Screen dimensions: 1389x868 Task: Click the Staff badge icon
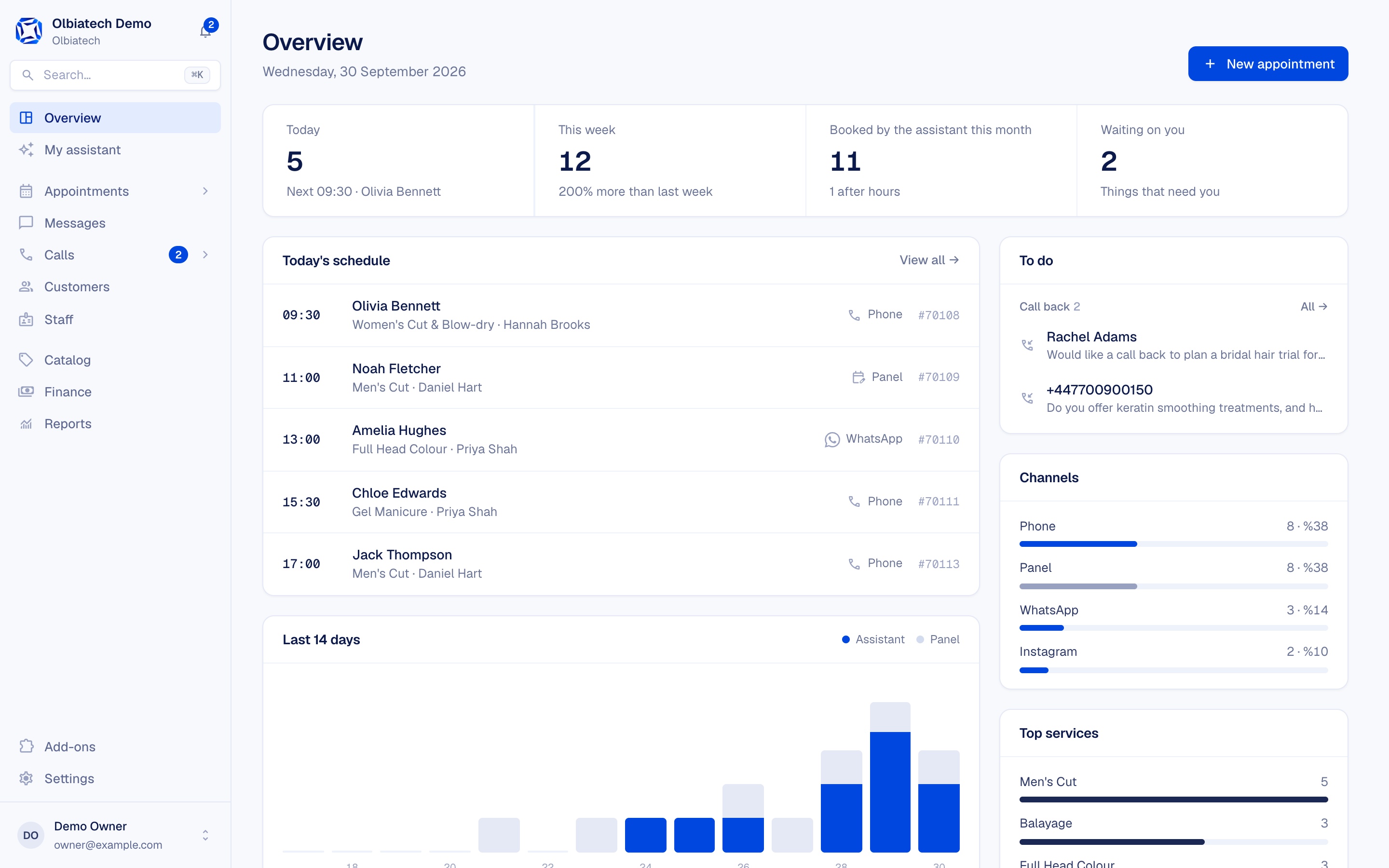coord(26,319)
